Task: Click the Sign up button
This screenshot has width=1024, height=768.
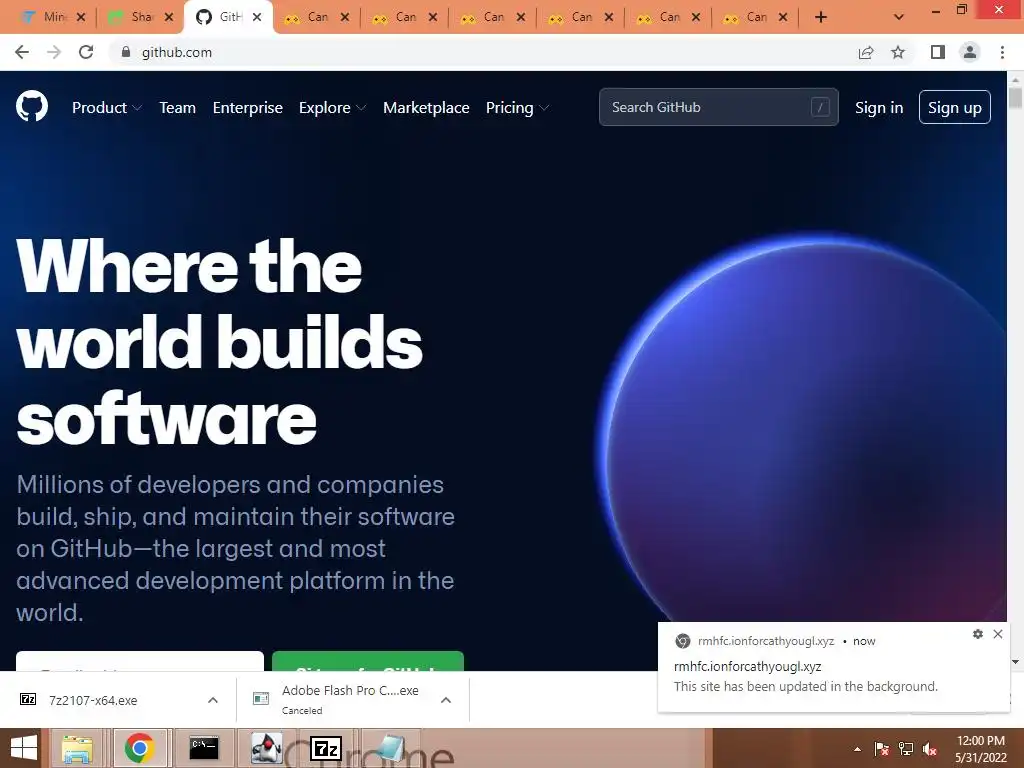Action: pos(955,107)
